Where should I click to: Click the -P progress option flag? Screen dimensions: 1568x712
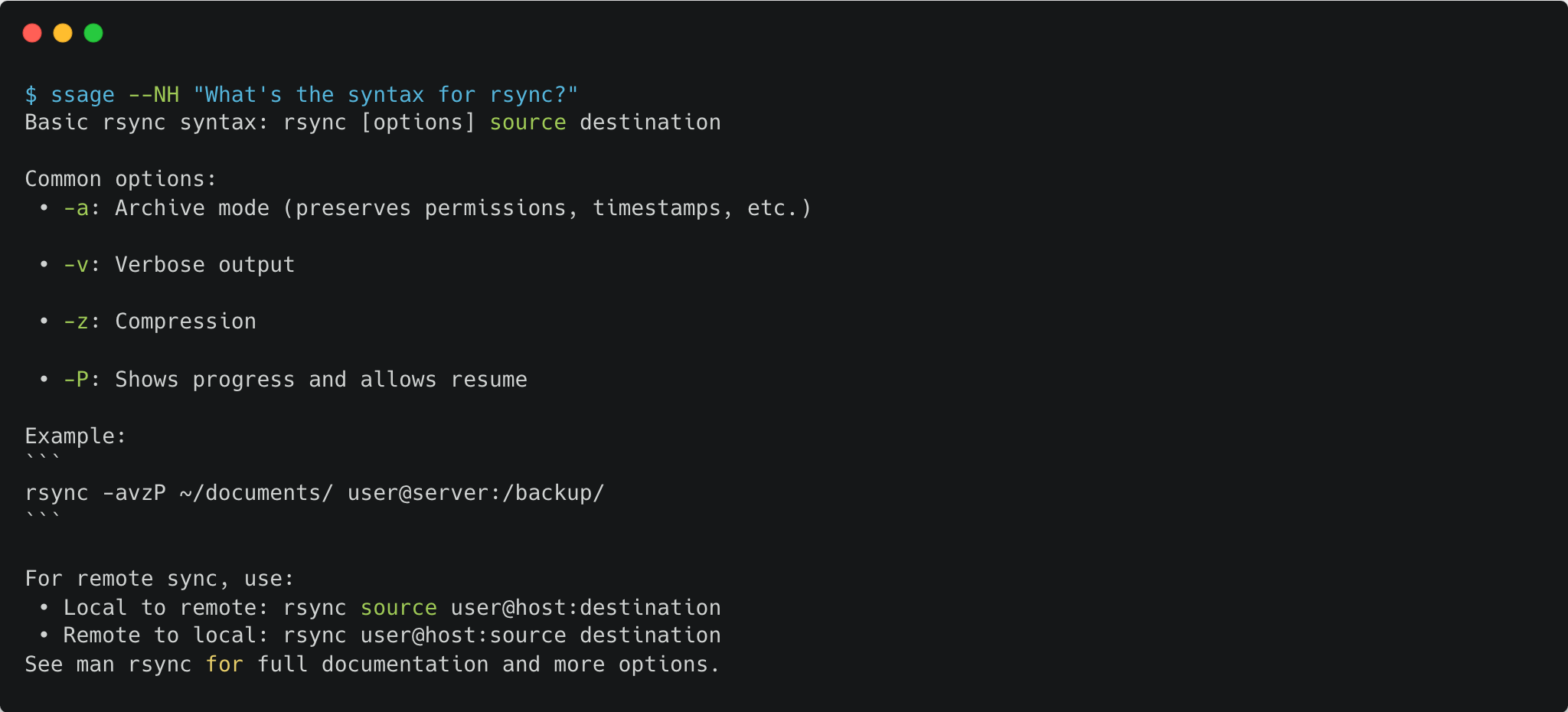77,380
